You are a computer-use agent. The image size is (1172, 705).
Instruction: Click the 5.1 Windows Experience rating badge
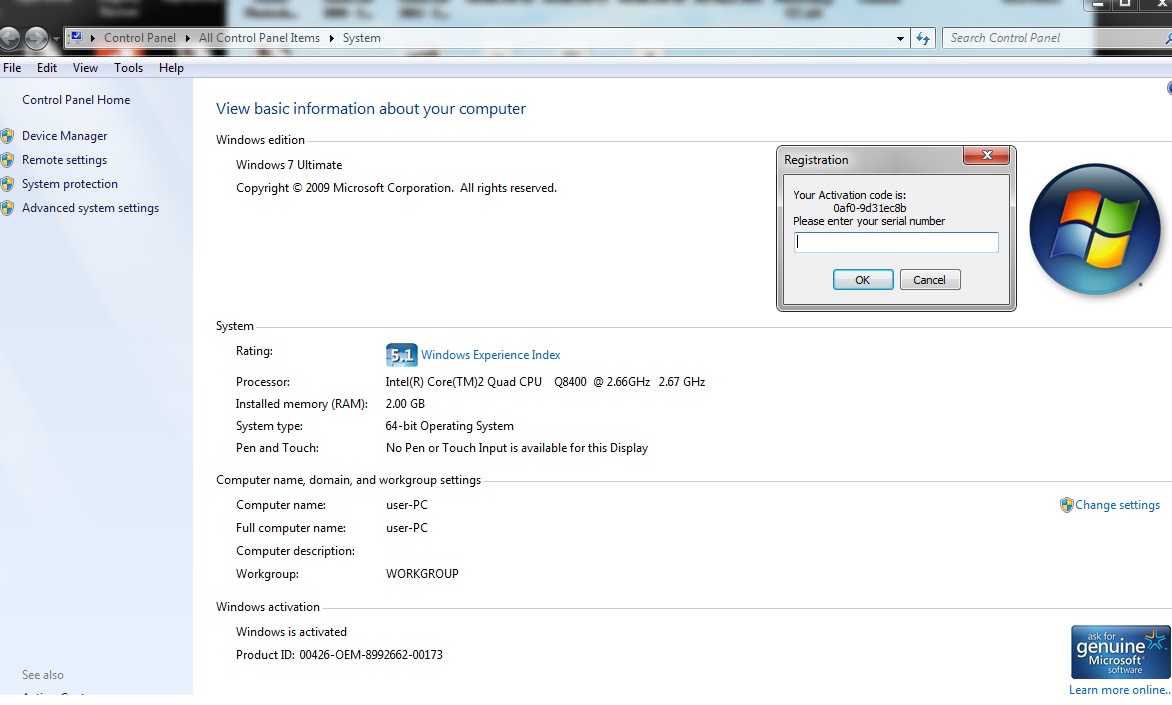(x=401, y=355)
